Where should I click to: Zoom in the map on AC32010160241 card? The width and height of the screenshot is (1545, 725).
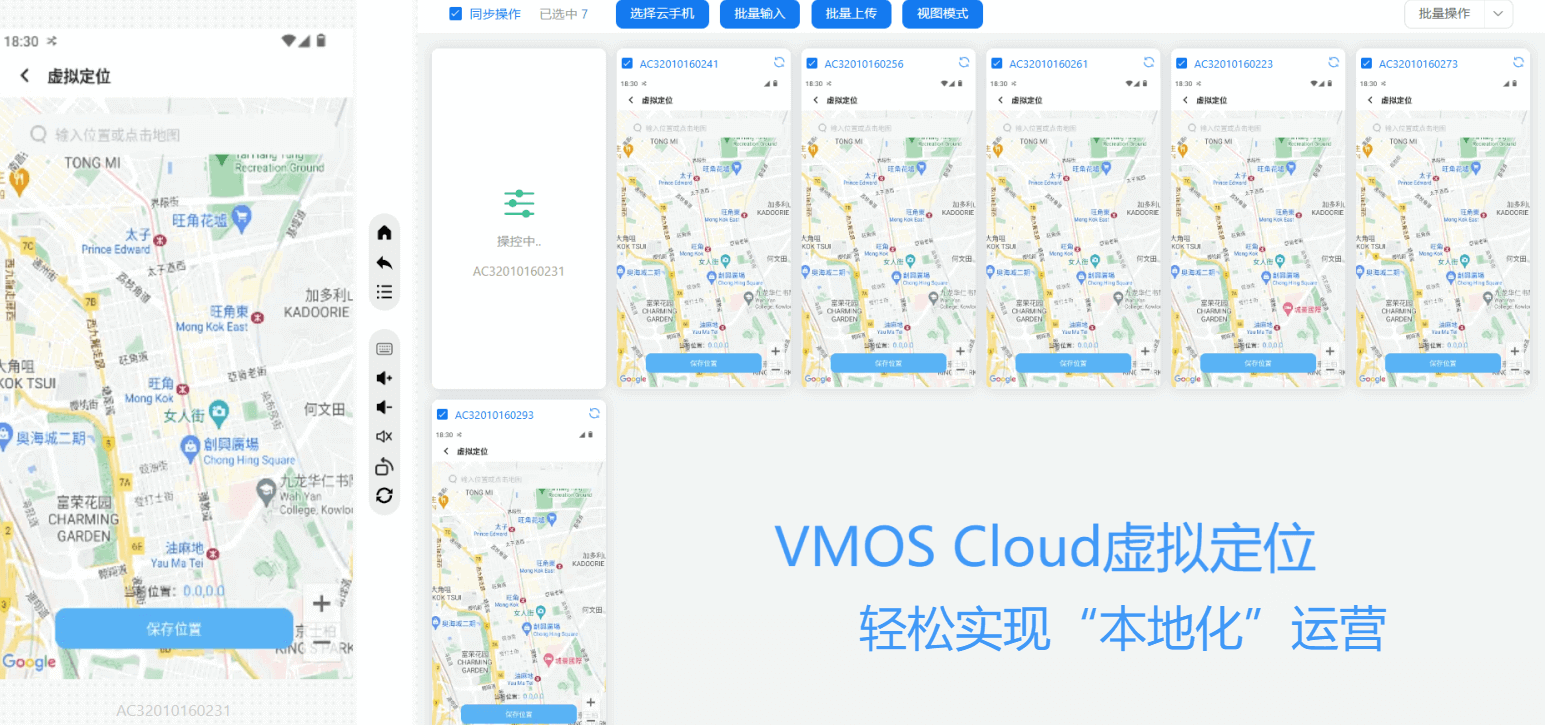click(x=776, y=352)
